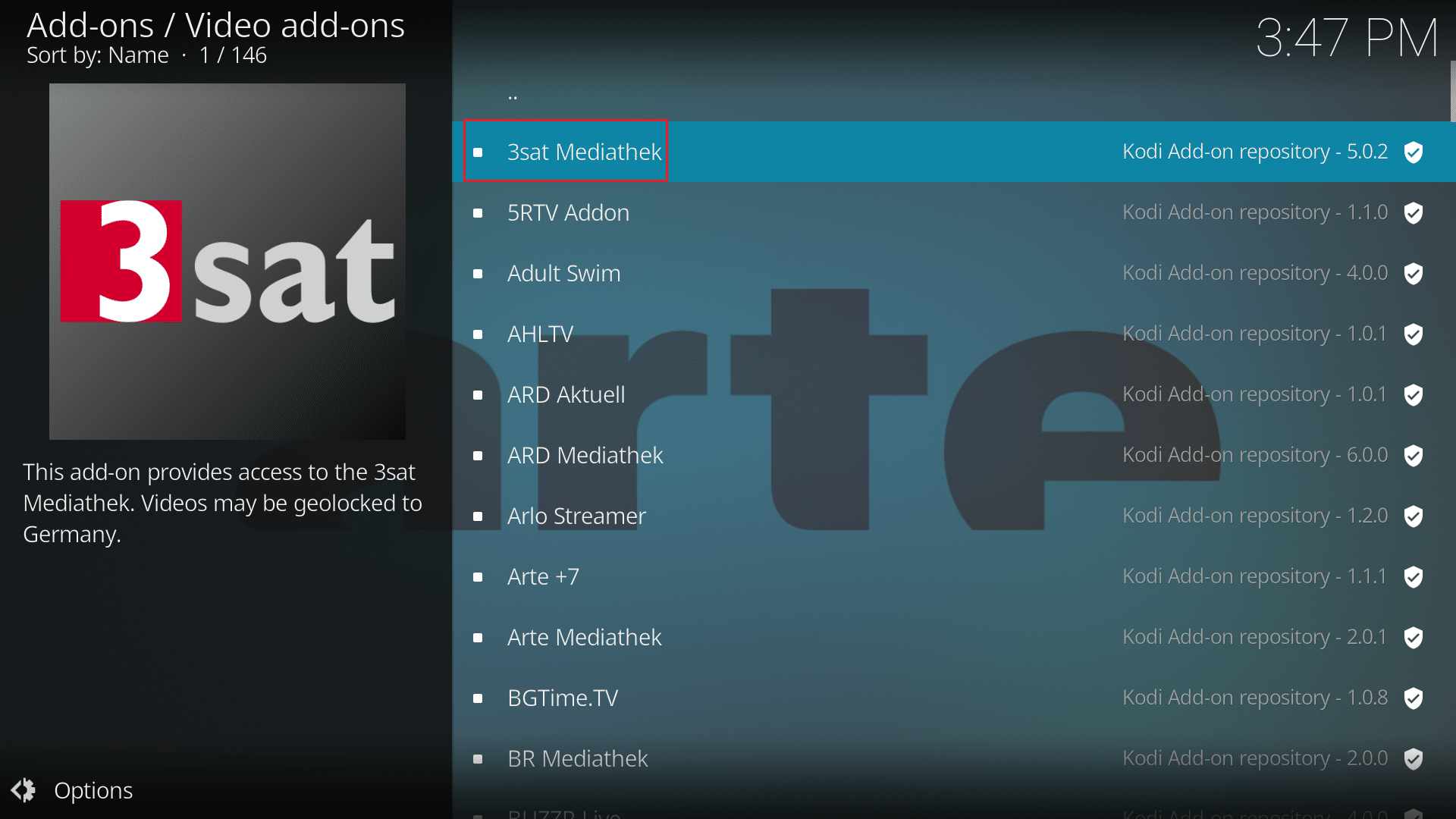Select the ARD Aktuell add-on entry
Screen dimensions: 1456x819
coord(566,394)
